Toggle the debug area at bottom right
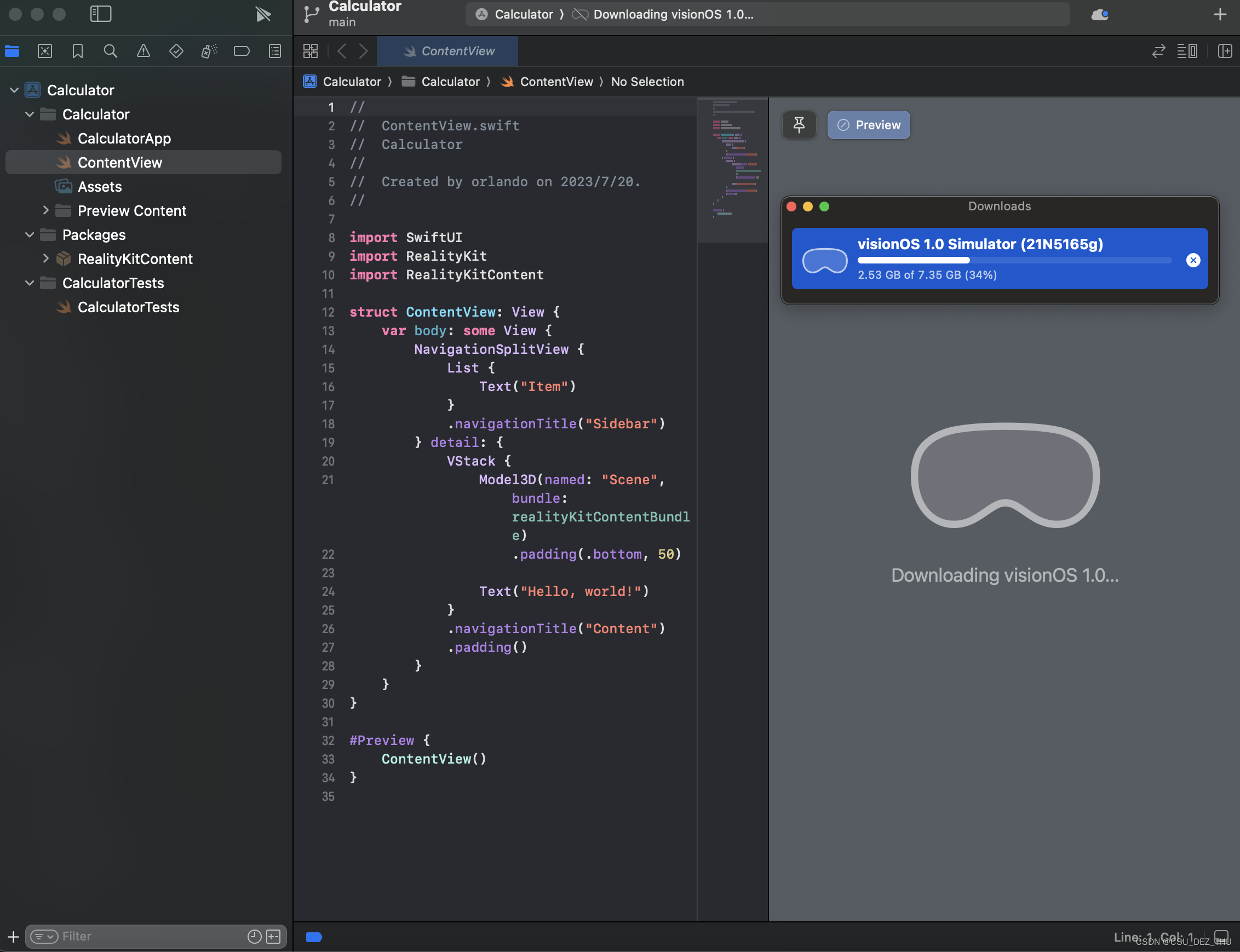Screen dimensions: 1240x952 point(1221,936)
